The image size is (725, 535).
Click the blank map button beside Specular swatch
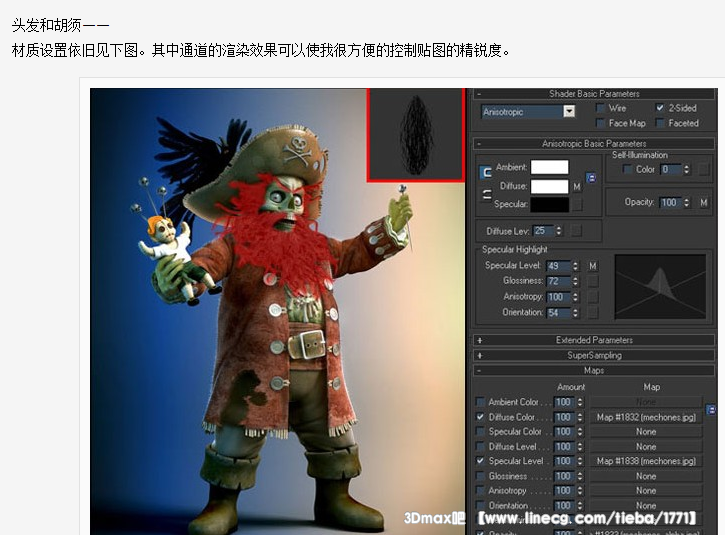577,204
